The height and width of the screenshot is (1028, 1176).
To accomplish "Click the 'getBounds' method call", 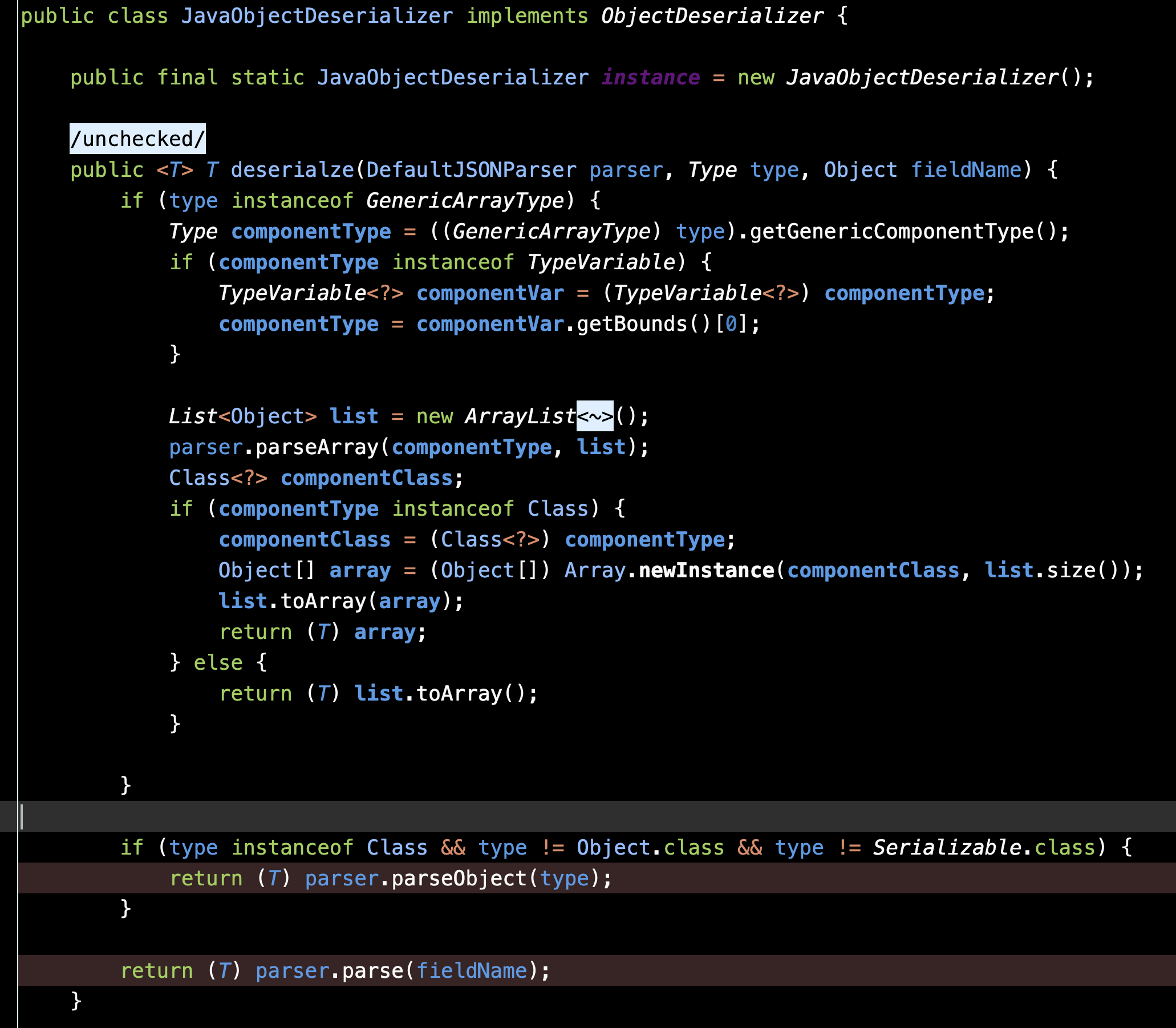I will point(632,324).
